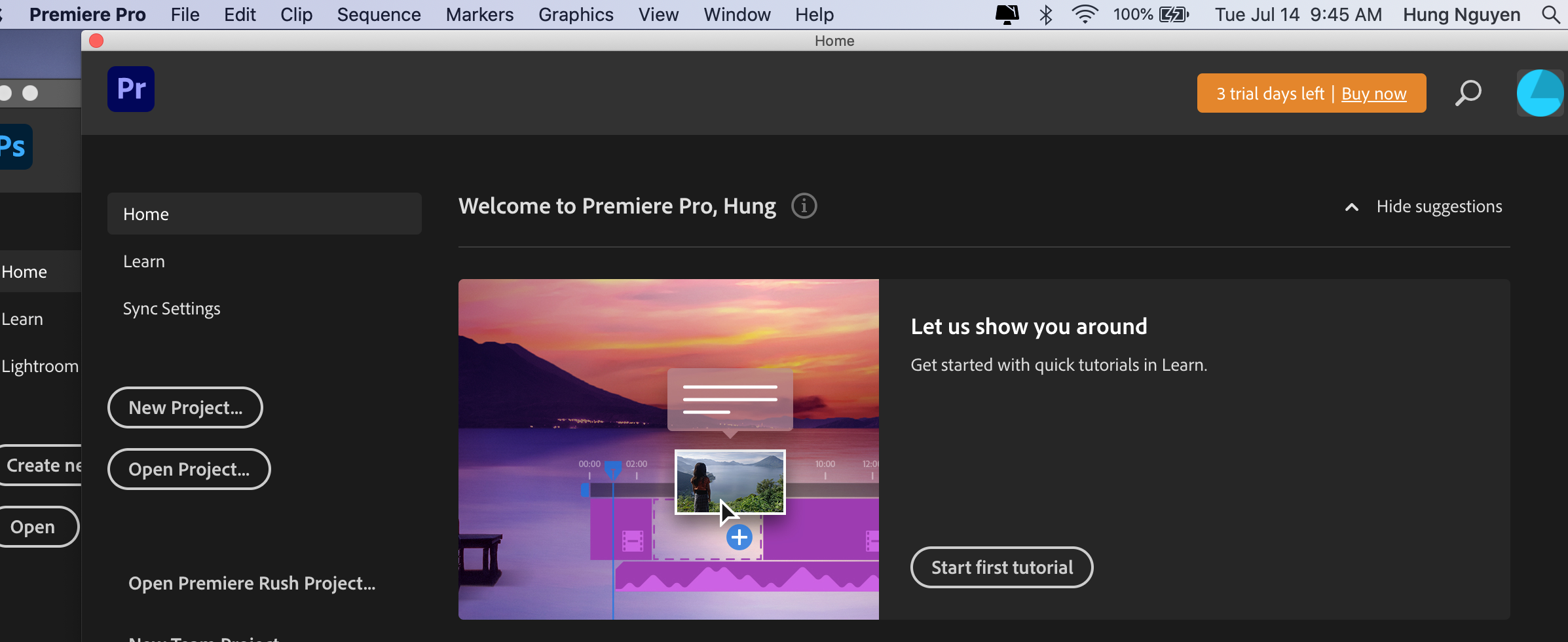Open search using the magnifier in Premiere header
This screenshot has height=642, width=1568.
[1468, 93]
